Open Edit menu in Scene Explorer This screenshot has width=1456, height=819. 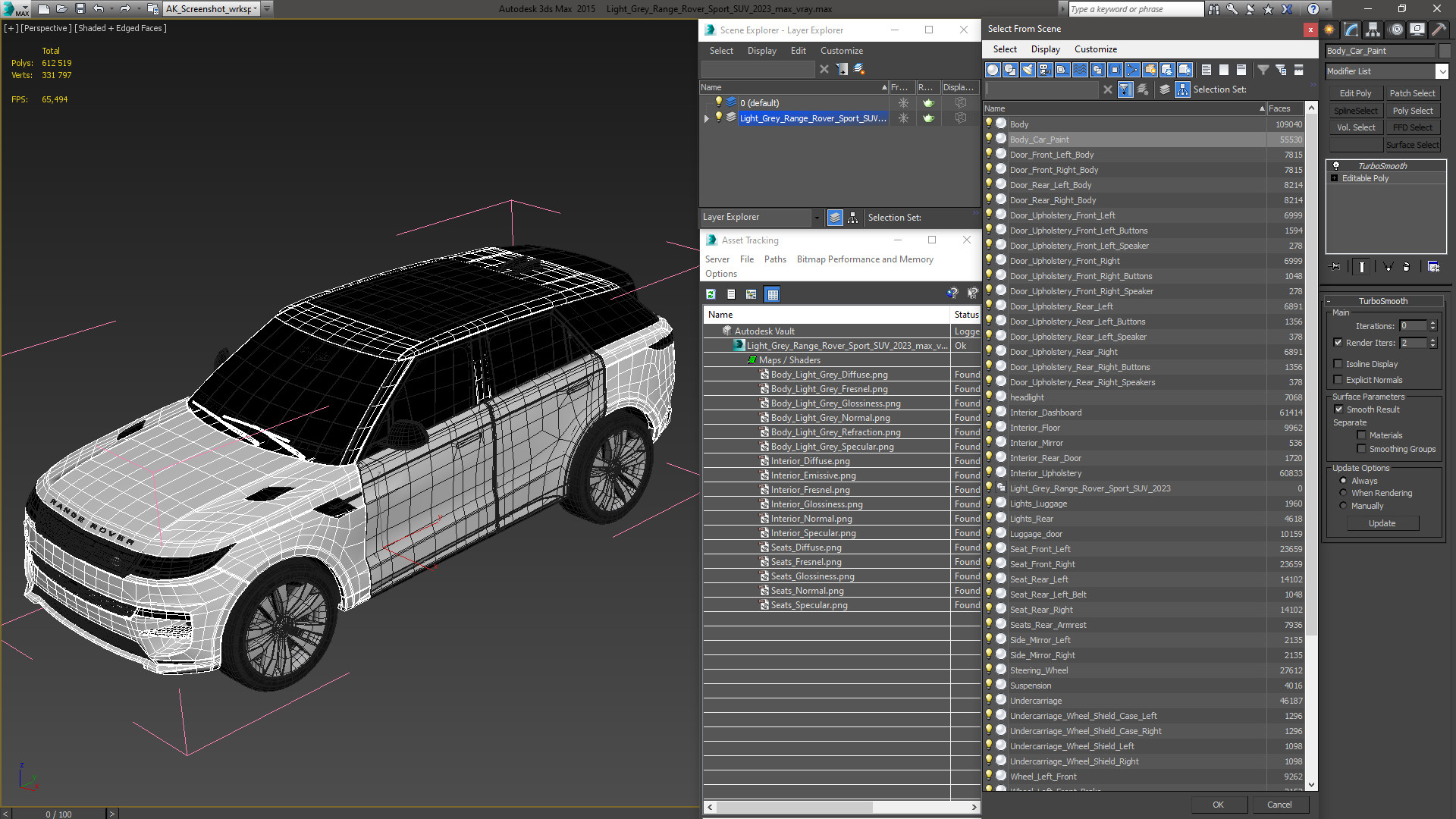[798, 51]
